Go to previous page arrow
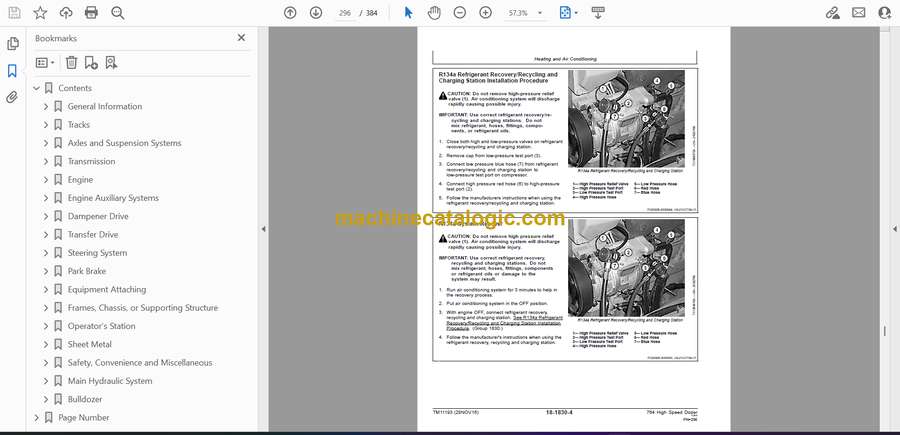Viewport: 900px width, 435px height. (290, 13)
